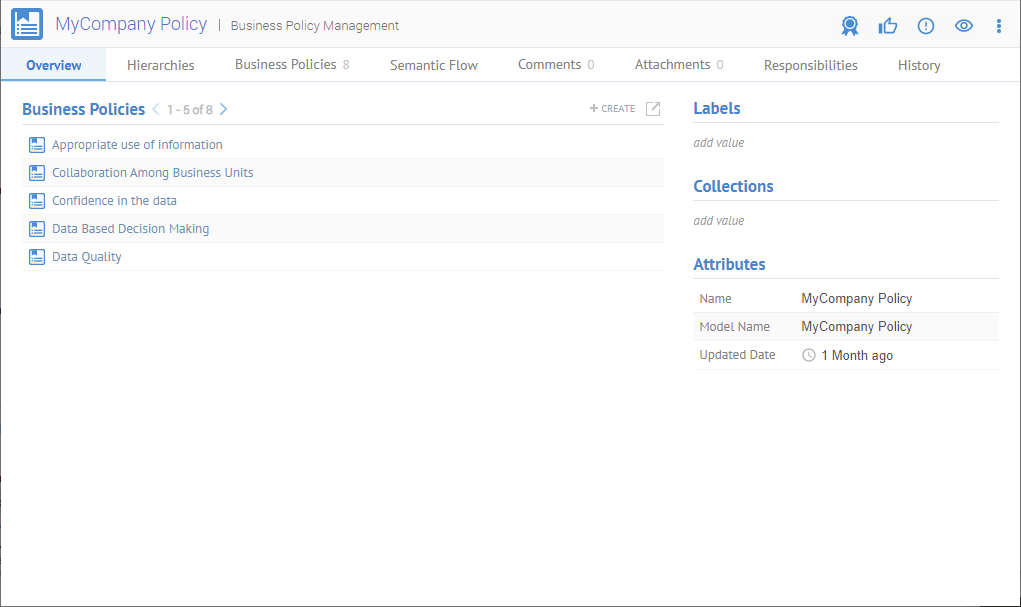Click icon beside Data Quality policy
The width and height of the screenshot is (1021, 607).
tap(38, 257)
